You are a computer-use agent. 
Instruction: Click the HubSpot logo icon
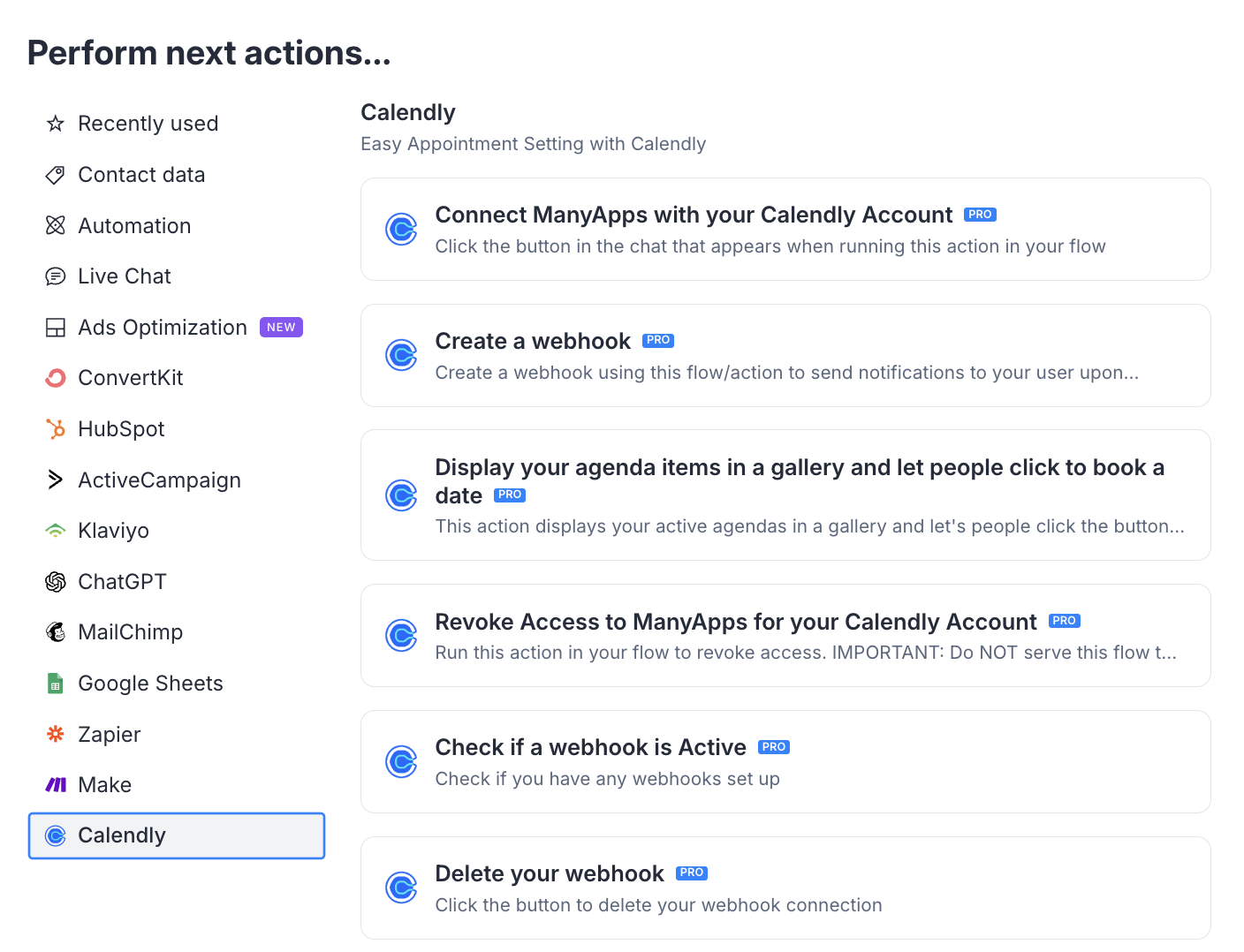[x=55, y=429]
